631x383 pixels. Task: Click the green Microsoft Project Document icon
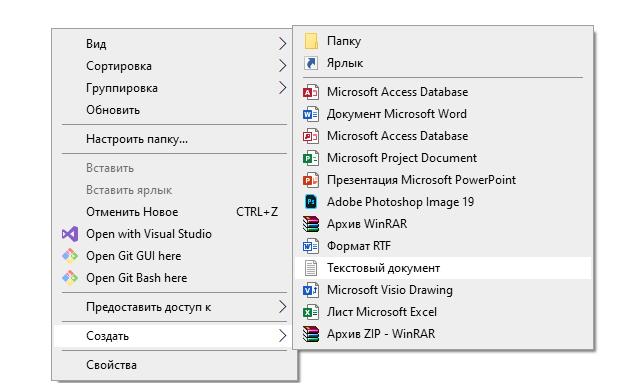click(311, 158)
